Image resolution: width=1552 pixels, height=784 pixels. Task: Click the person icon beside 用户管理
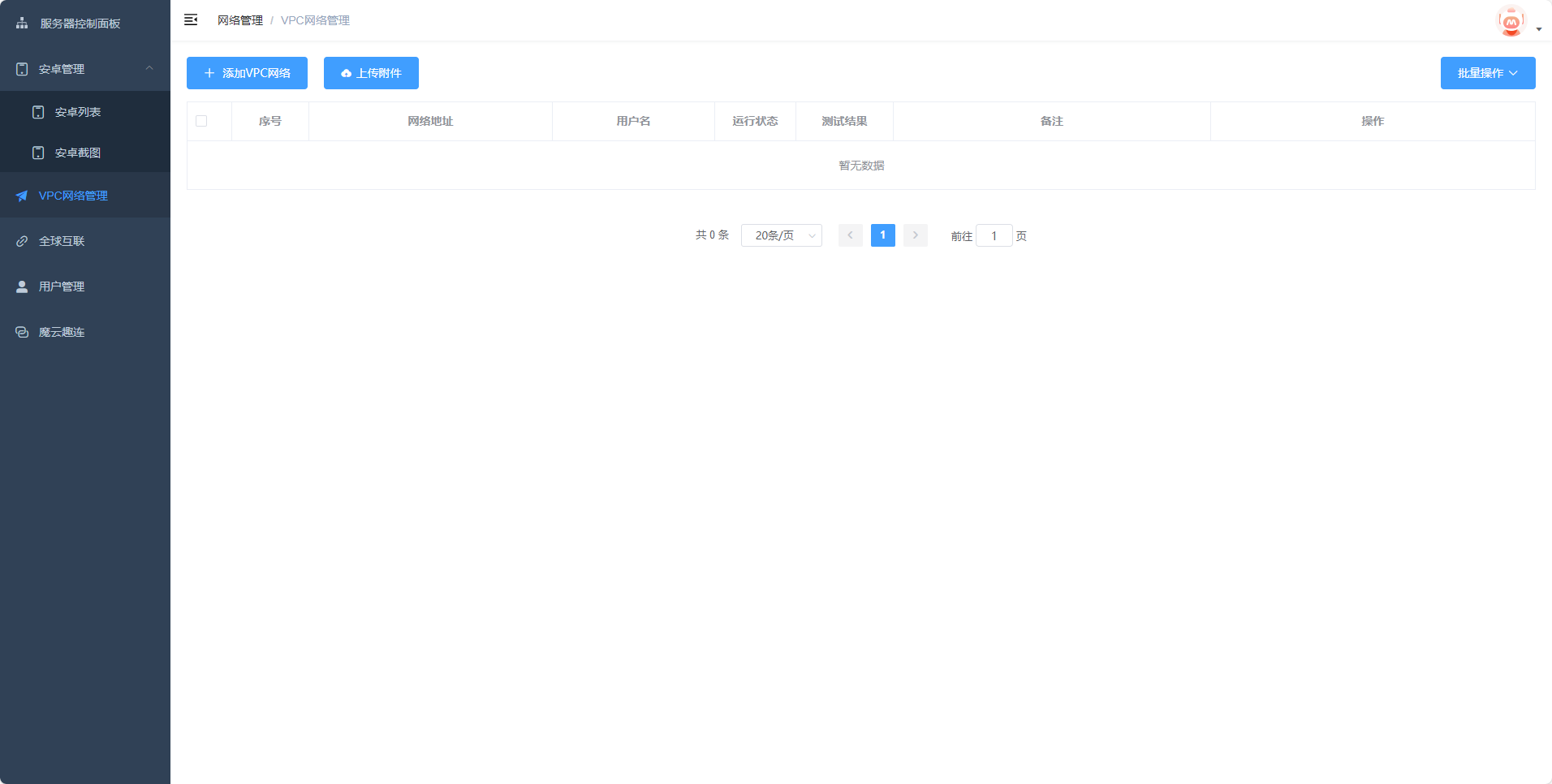tap(22, 286)
